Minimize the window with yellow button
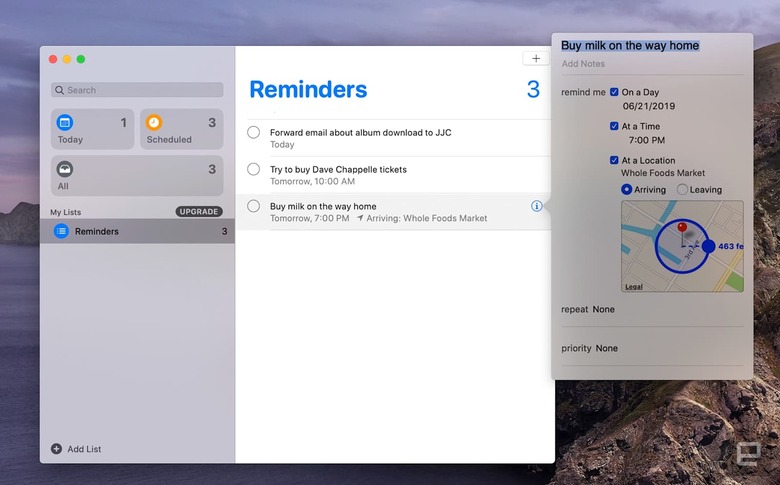The image size is (780, 485). pyautogui.click(x=67, y=59)
